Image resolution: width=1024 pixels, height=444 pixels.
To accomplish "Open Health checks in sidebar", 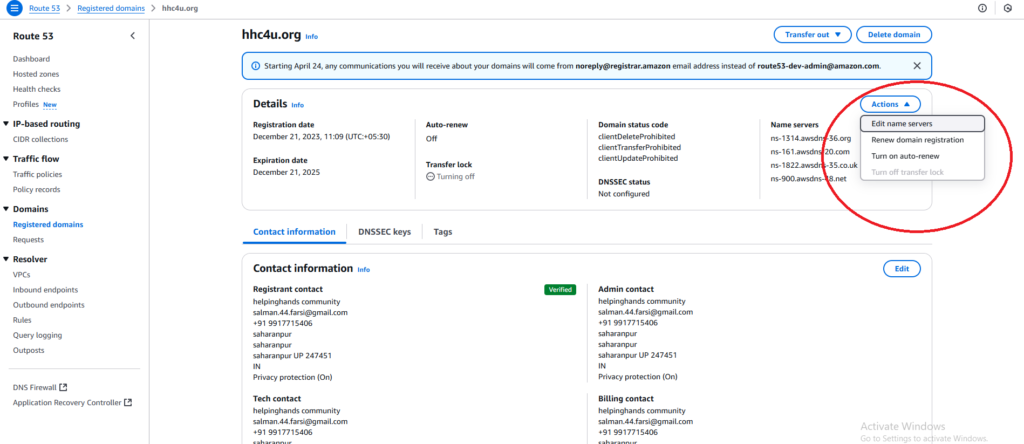I will click(37, 89).
